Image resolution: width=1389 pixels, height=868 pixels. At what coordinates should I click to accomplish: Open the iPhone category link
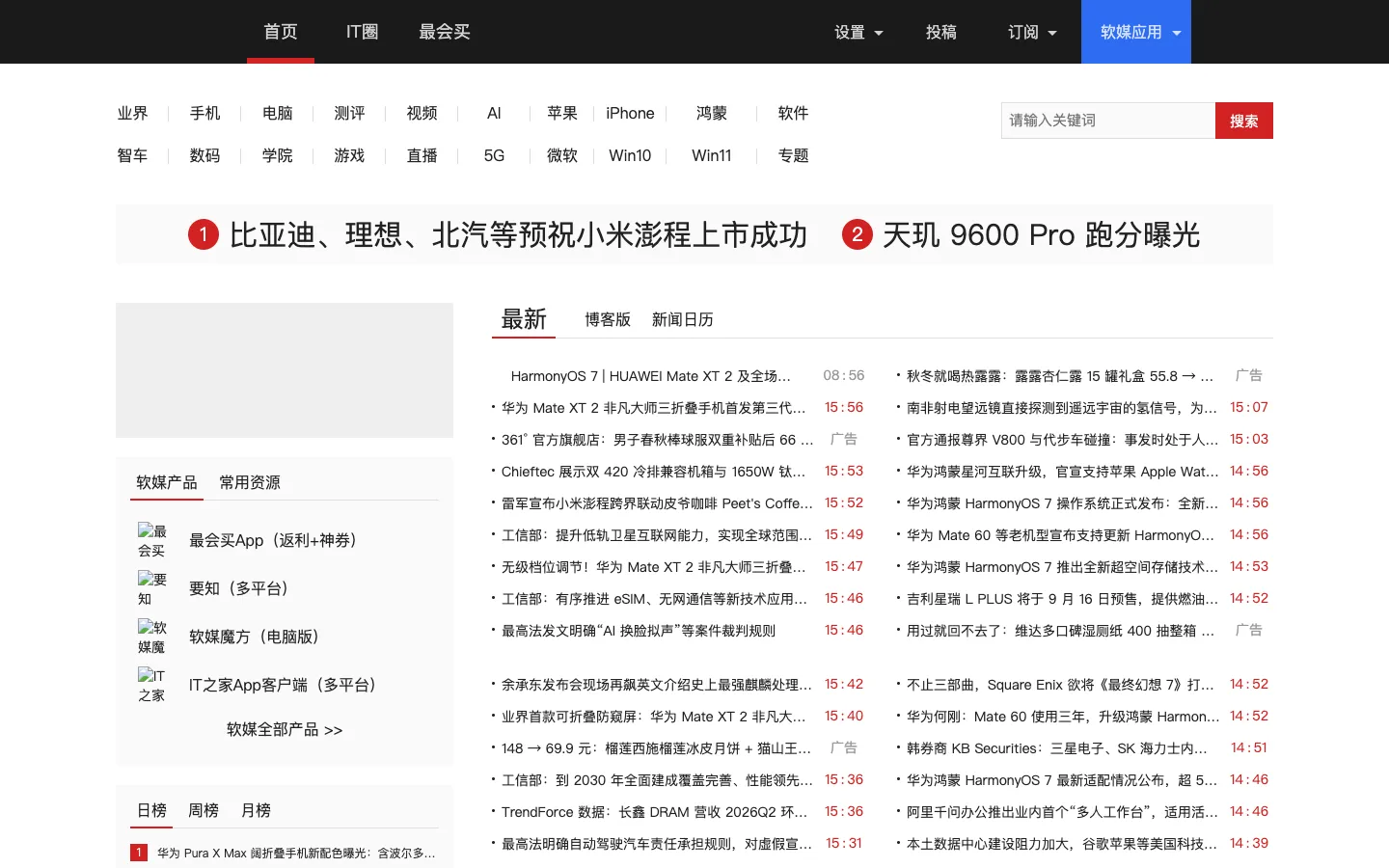[x=630, y=113]
